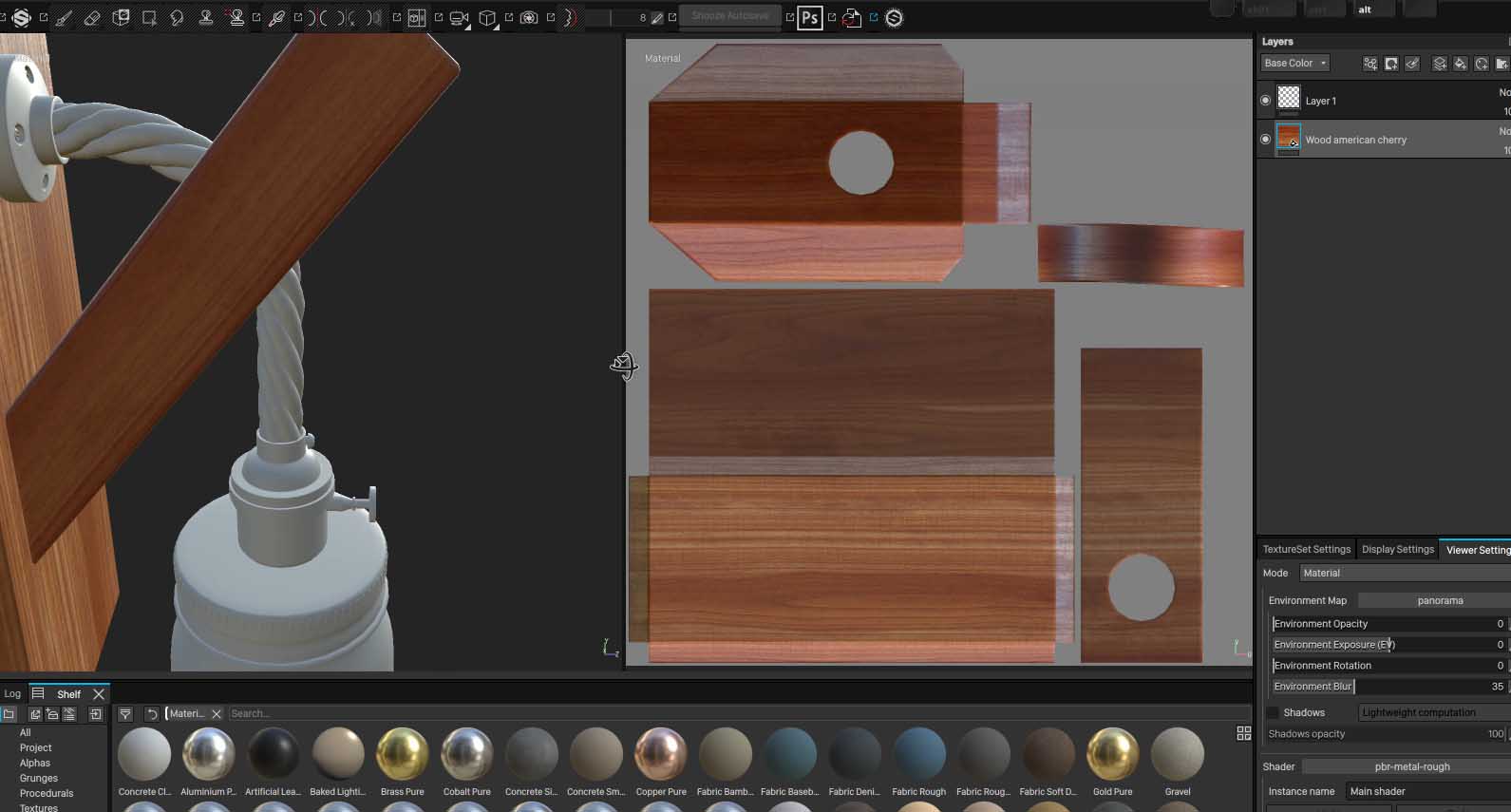Add a new folder in Layers panel
Viewport: 1511px width, 812px height.
(x=1502, y=64)
